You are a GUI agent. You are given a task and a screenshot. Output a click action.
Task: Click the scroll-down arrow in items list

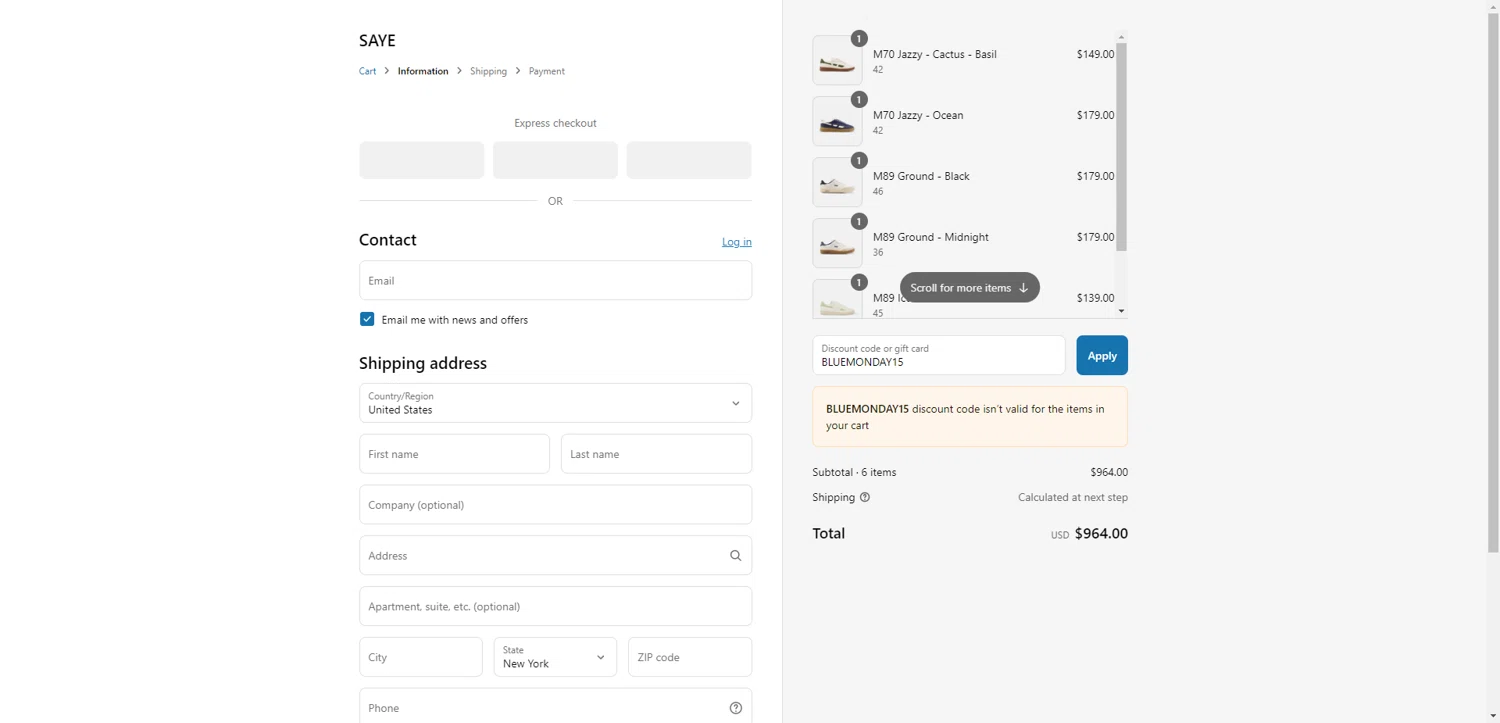(1121, 311)
